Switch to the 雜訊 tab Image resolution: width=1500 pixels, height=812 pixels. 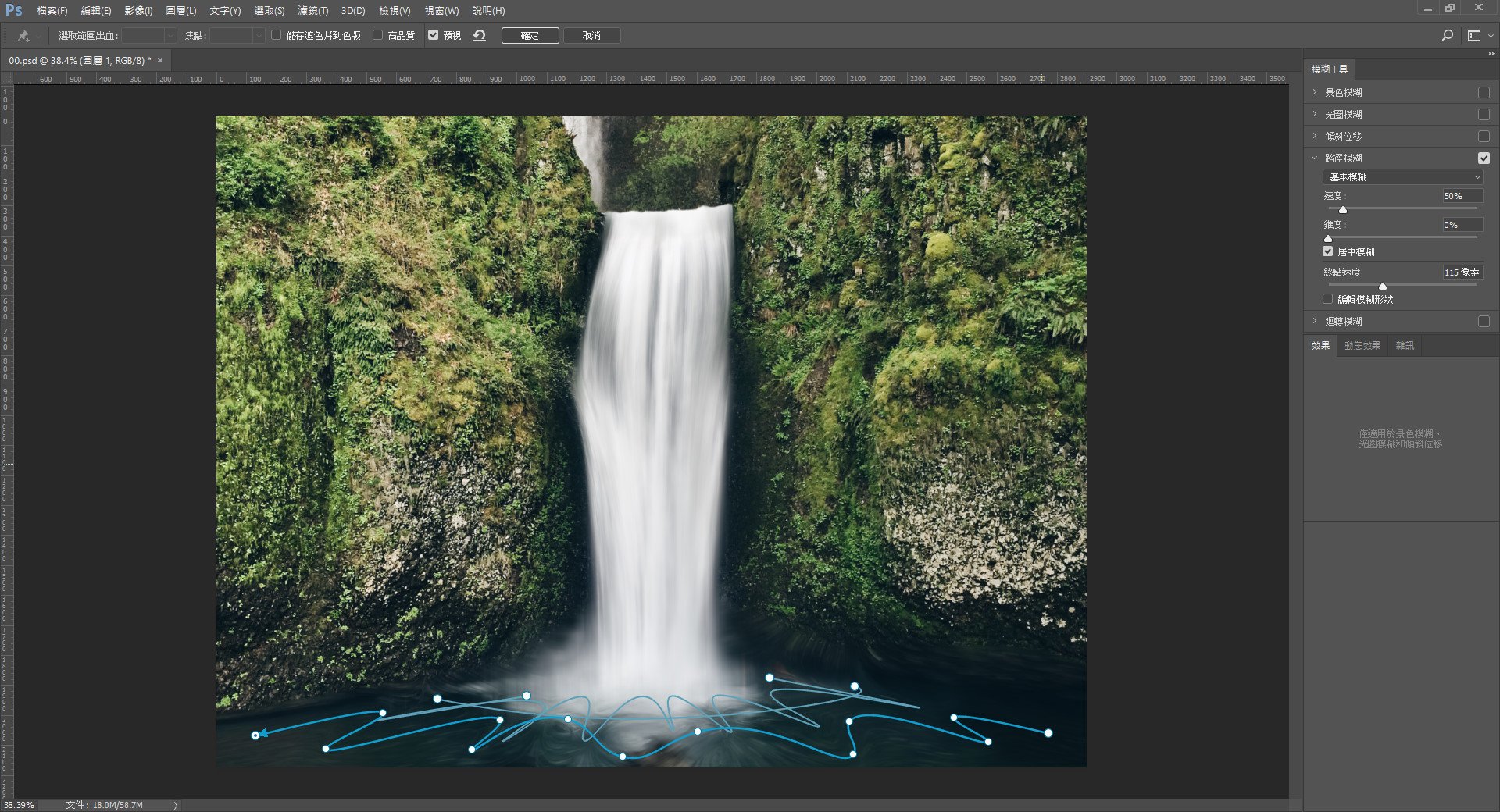(1405, 345)
